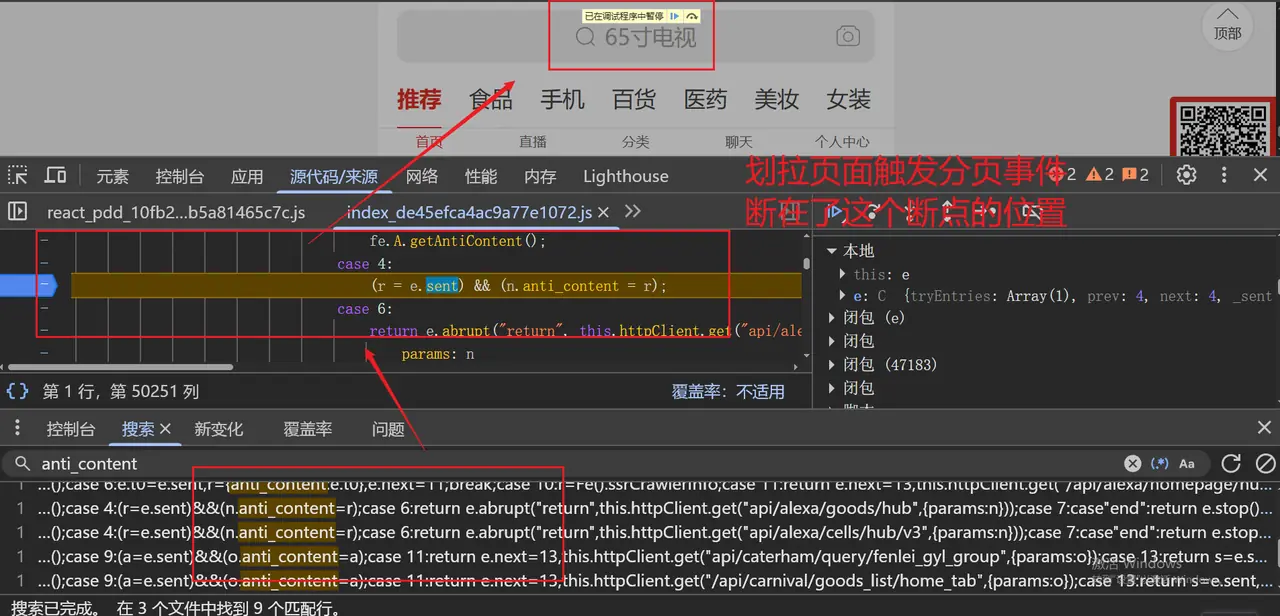1280x616 pixels.
Task: Toggle the sources navigator sidebar panel
Action: click(x=16, y=212)
